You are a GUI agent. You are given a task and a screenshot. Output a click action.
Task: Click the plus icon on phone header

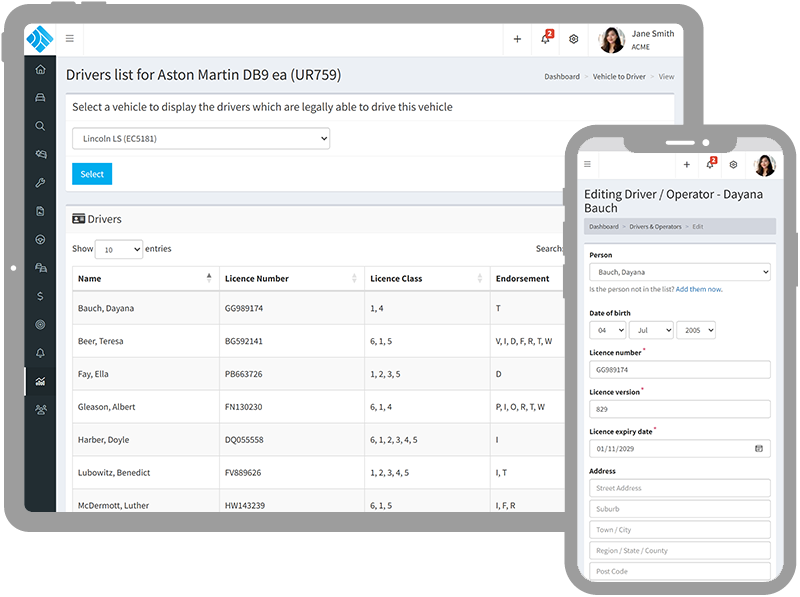click(687, 164)
